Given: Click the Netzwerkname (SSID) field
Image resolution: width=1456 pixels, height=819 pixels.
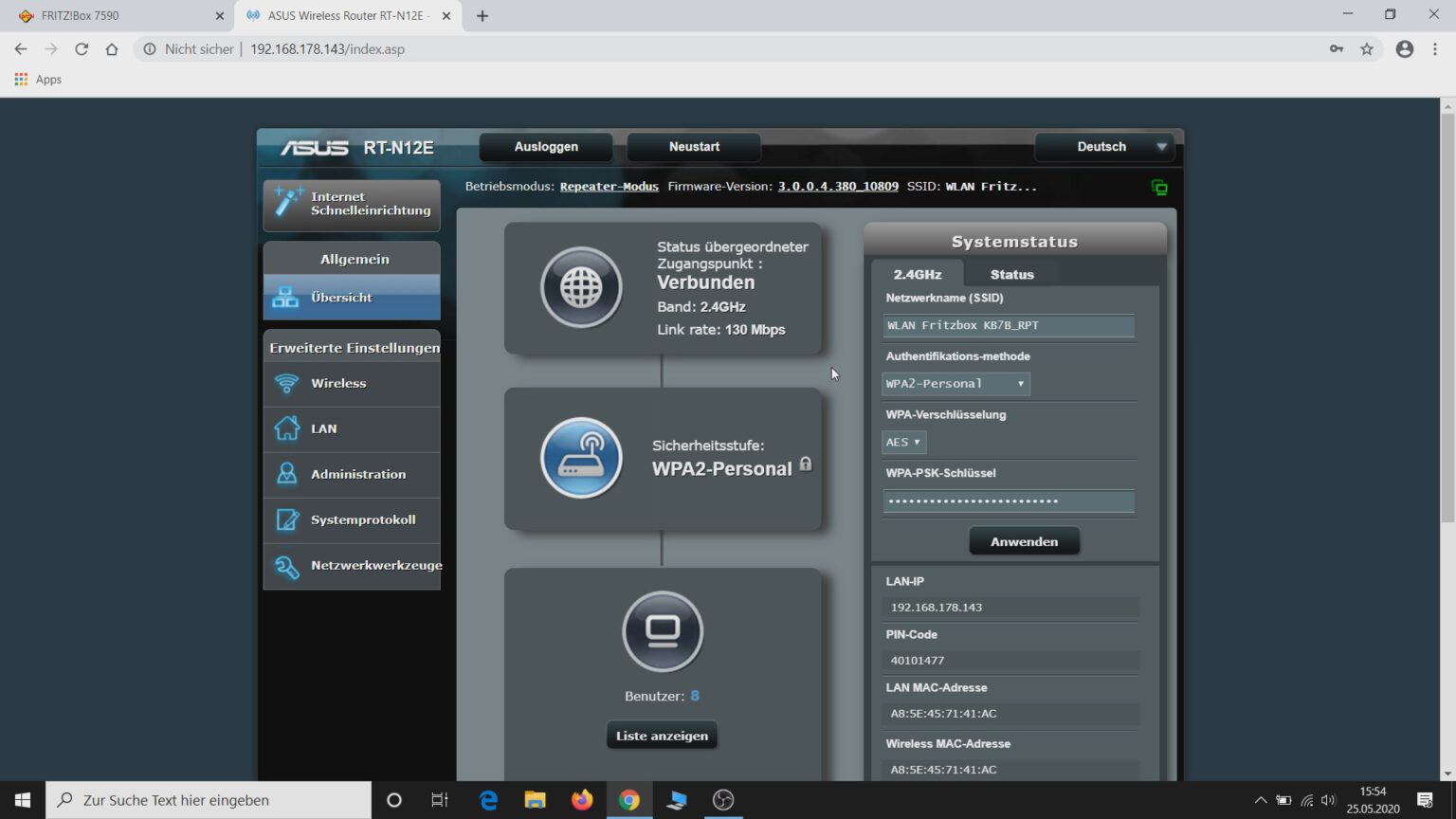Looking at the screenshot, I should pyautogui.click(x=1009, y=326).
